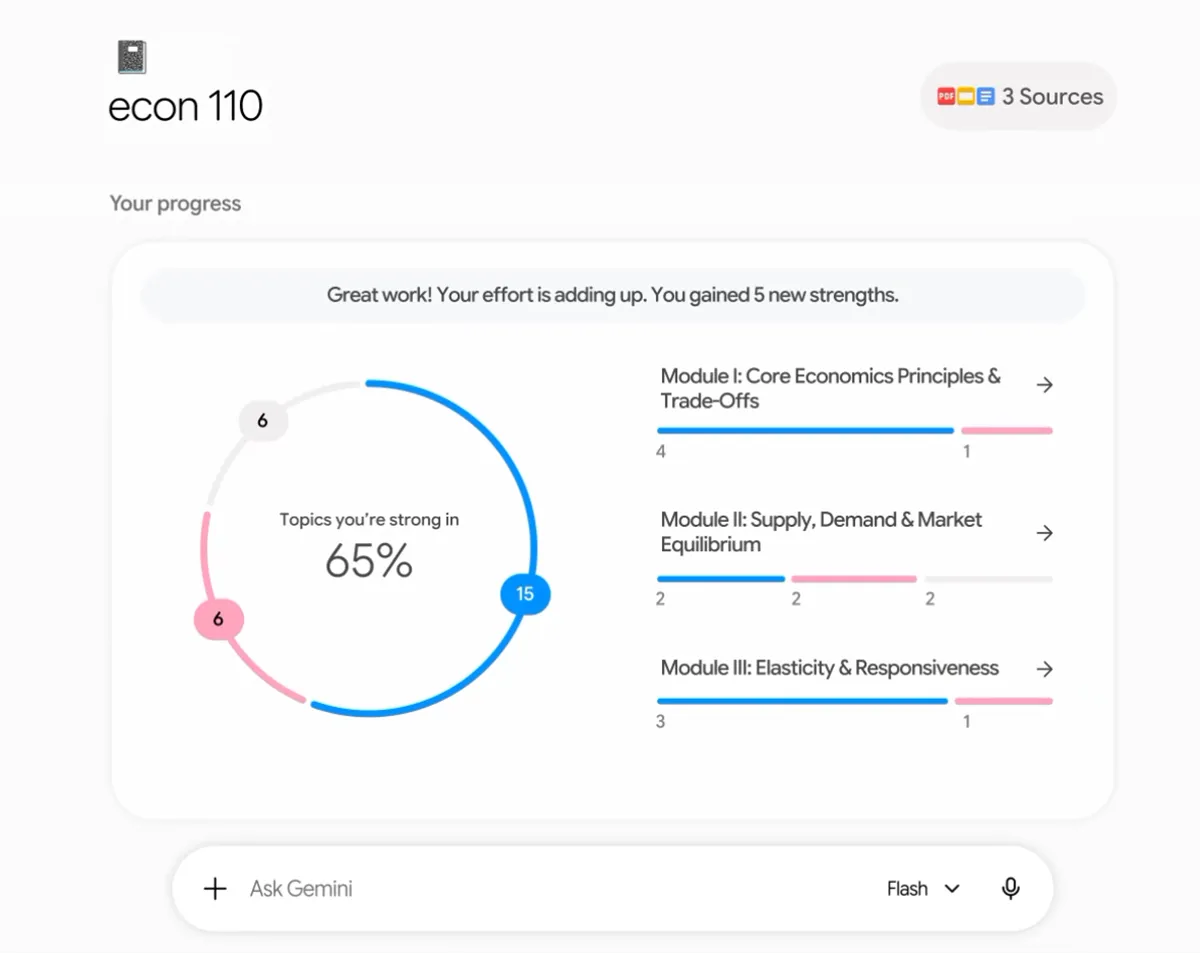Click the yellow slides source icon
This screenshot has height=953, width=1200.
(966, 97)
